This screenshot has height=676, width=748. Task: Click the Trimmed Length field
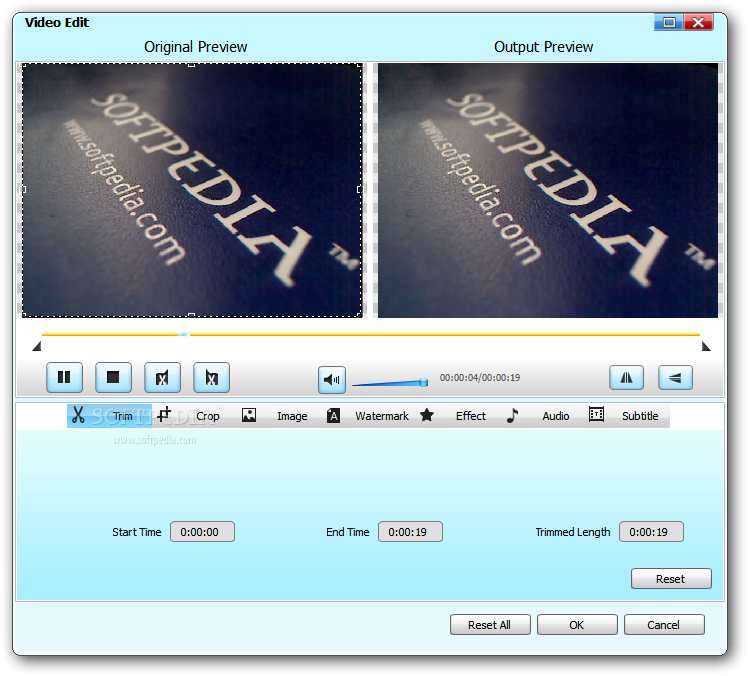(651, 531)
